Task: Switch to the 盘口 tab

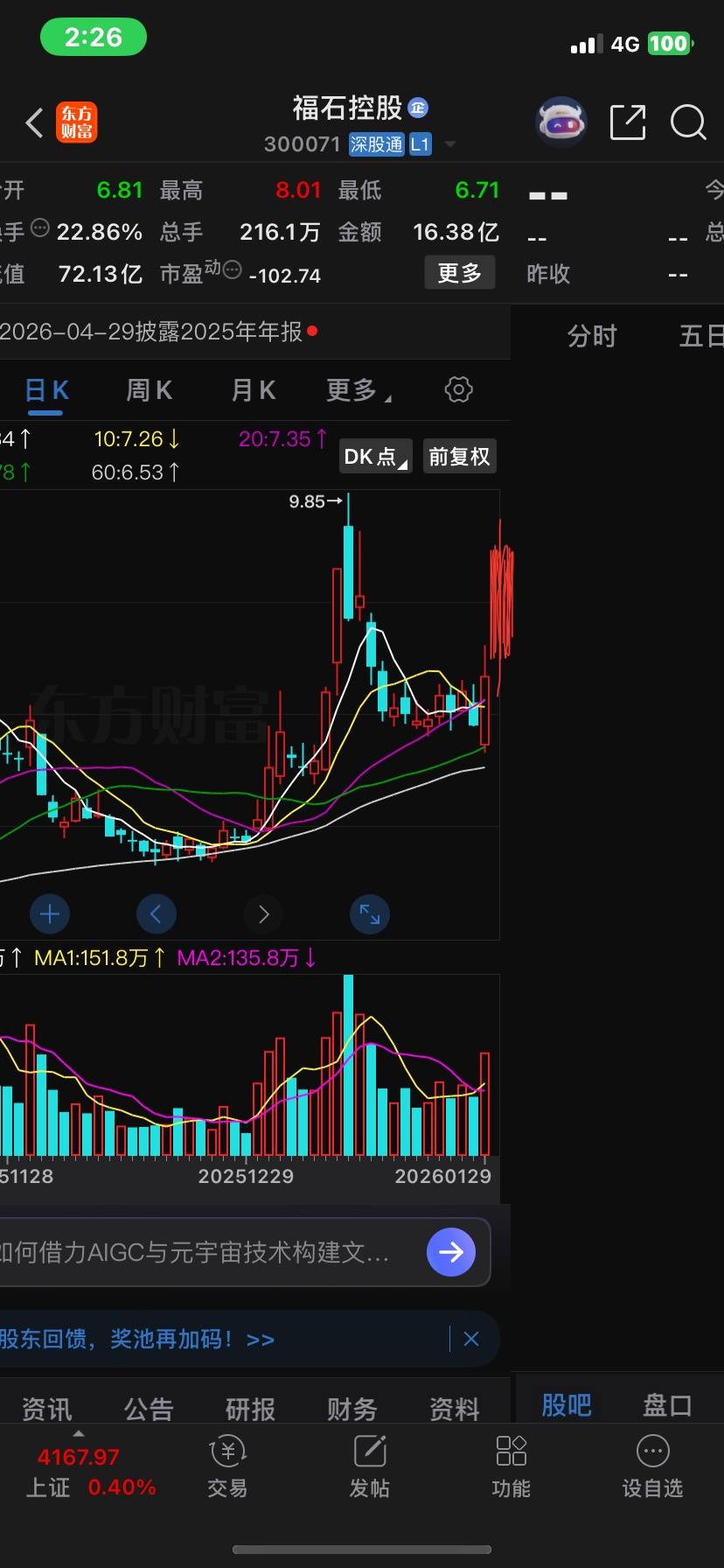Action: 668,1405
